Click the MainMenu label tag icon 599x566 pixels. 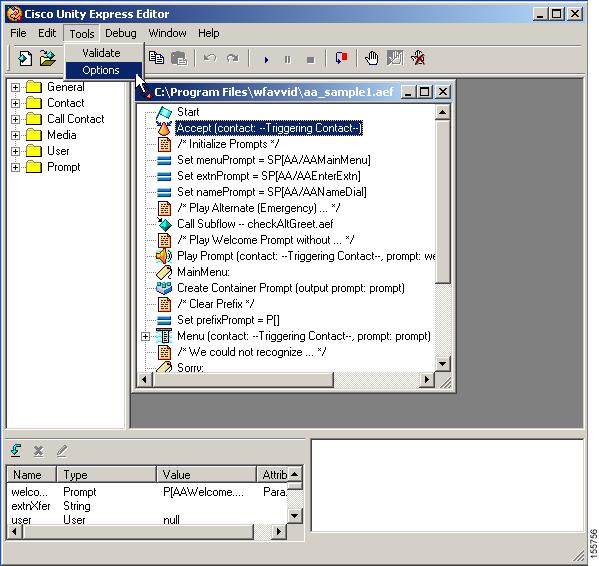tap(164, 272)
